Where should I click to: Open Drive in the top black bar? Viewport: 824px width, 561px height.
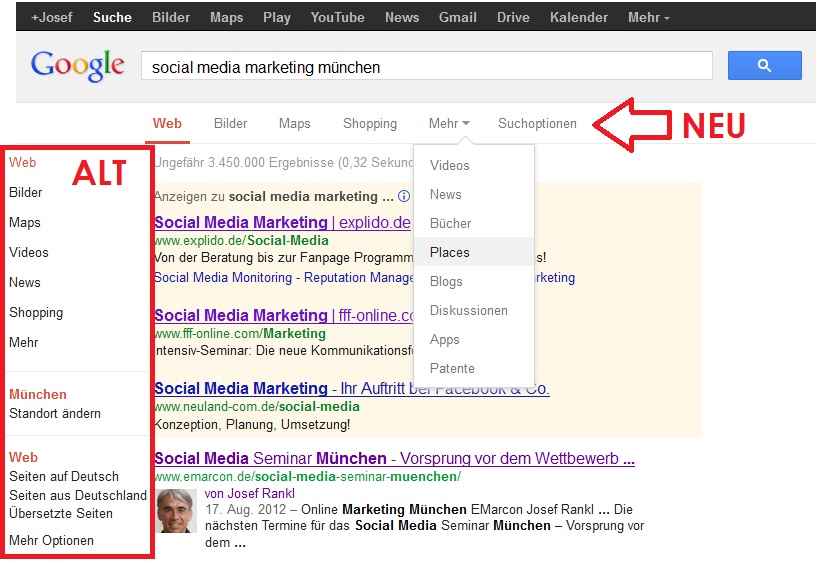[513, 17]
